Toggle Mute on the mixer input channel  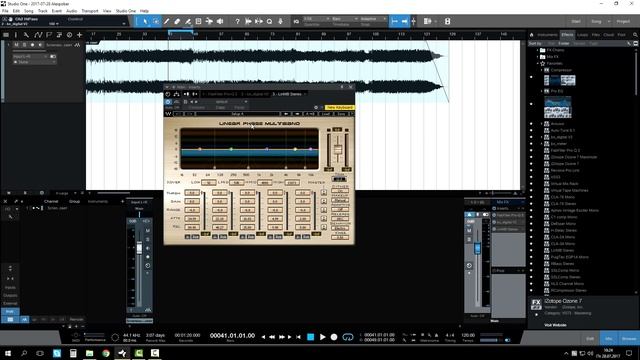(x=148, y=231)
